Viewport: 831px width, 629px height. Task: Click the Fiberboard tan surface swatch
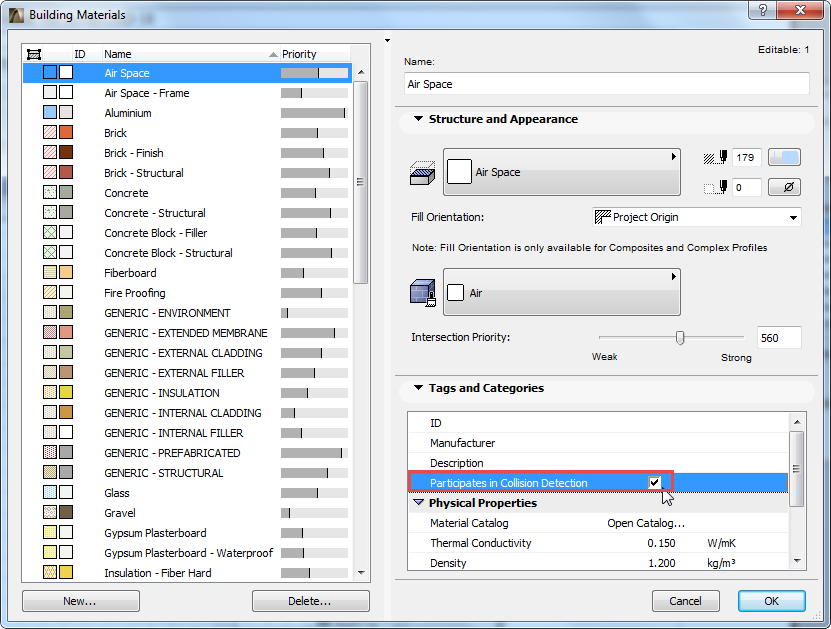tap(66, 272)
